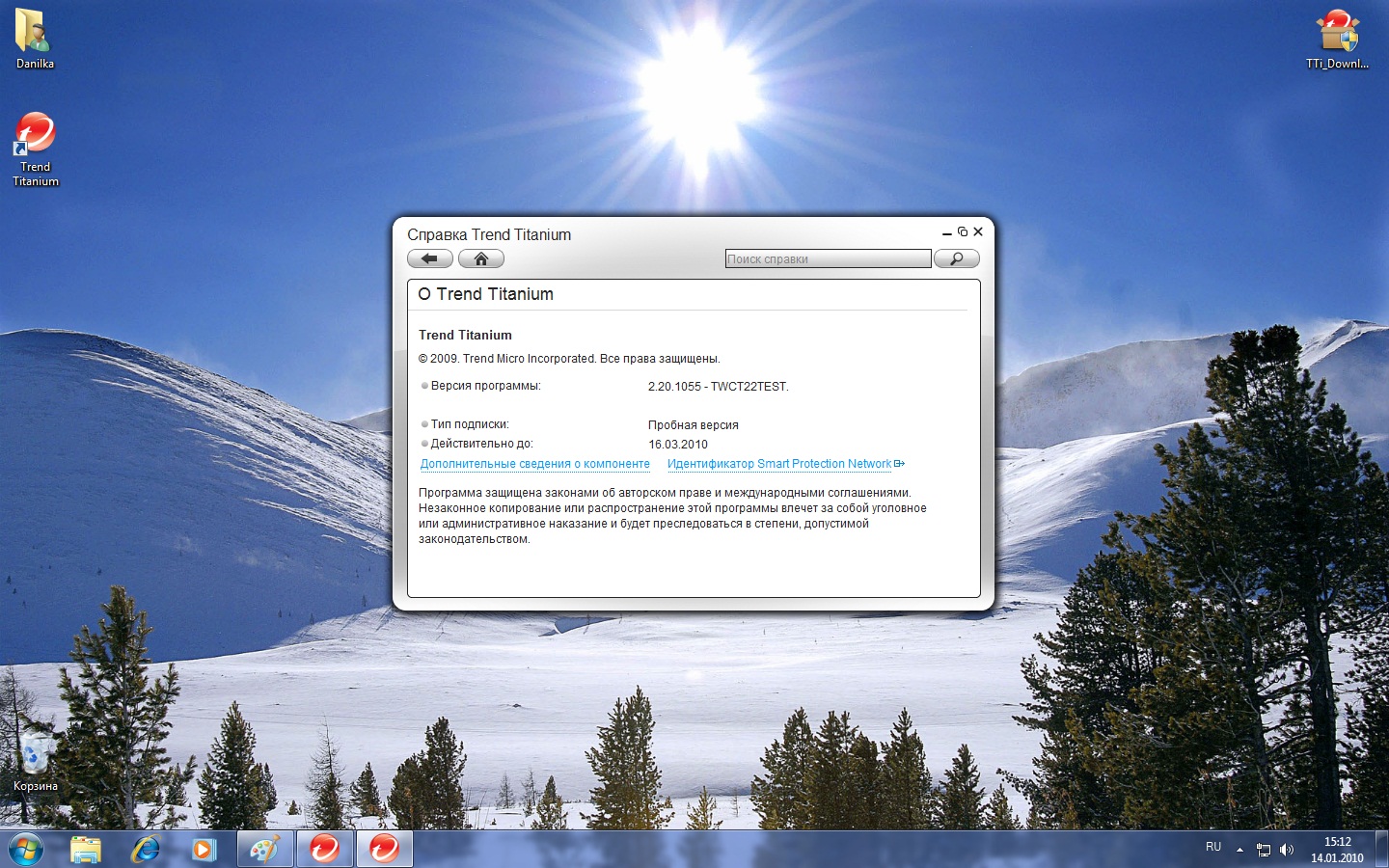Open the network status tray icon
Image resolution: width=1389 pixels, height=868 pixels.
(1264, 850)
